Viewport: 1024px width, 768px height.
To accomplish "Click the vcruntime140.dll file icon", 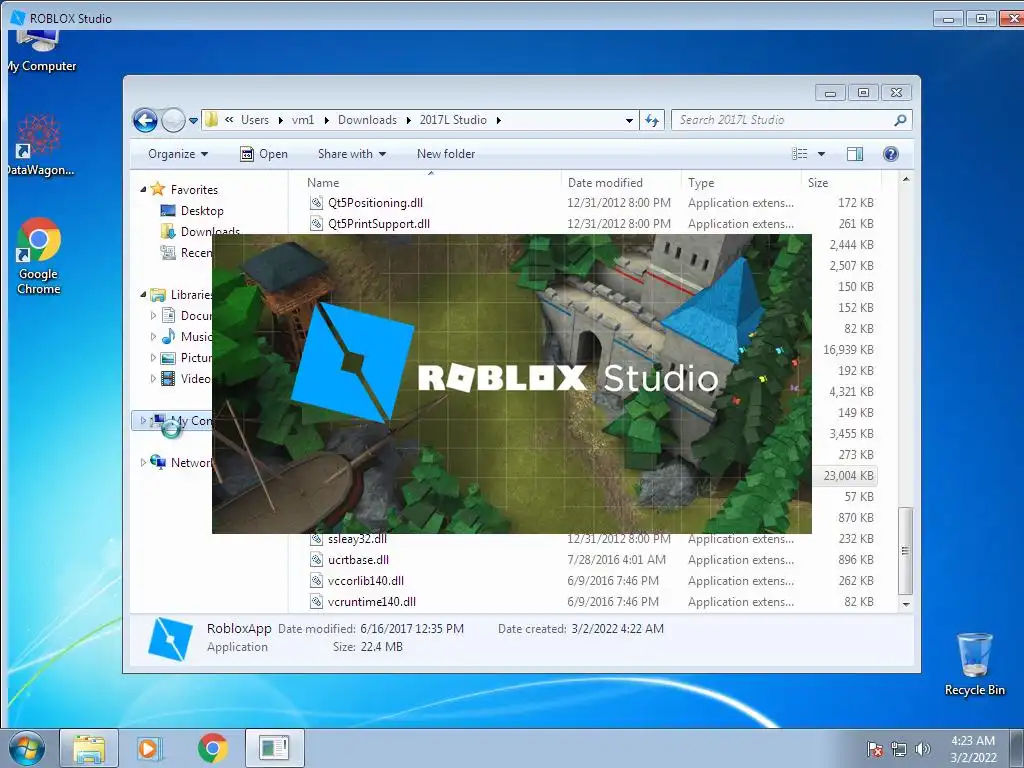I will pyautogui.click(x=316, y=601).
